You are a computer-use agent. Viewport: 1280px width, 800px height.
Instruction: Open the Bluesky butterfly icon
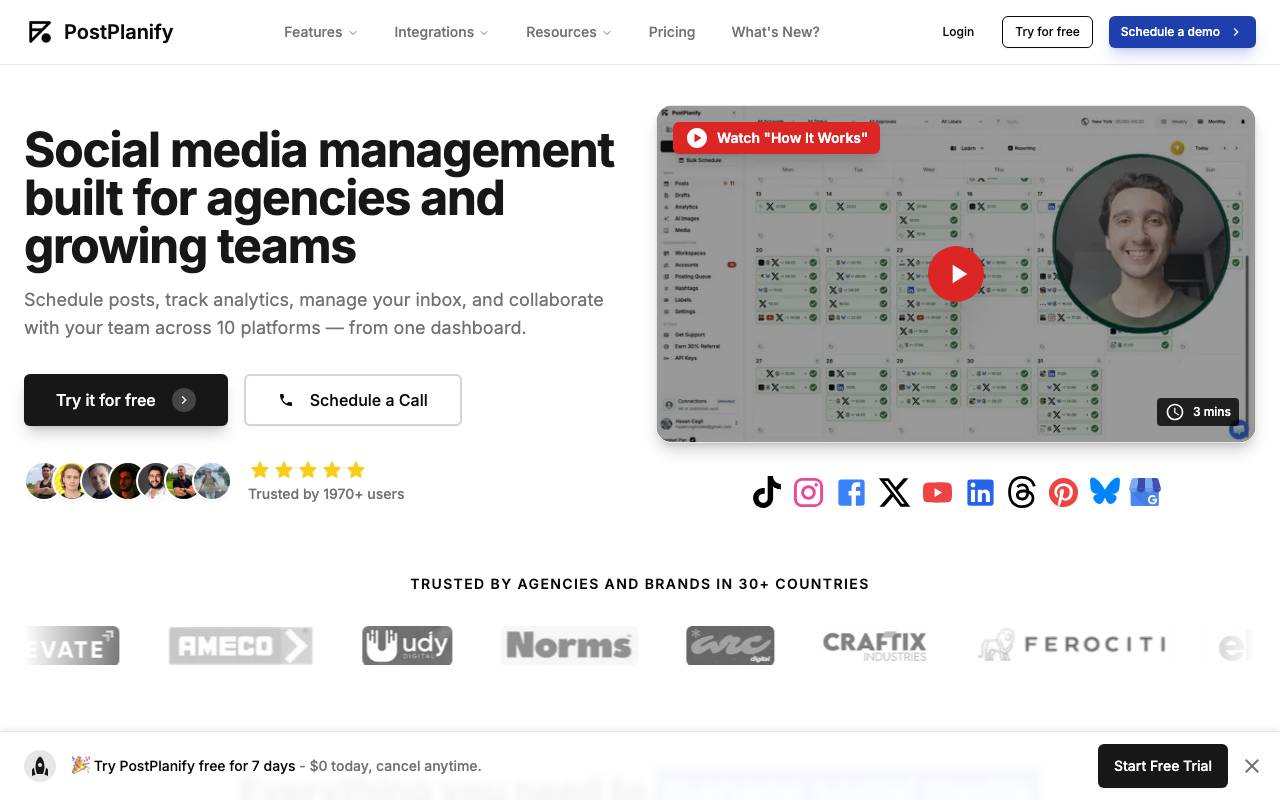1105,491
